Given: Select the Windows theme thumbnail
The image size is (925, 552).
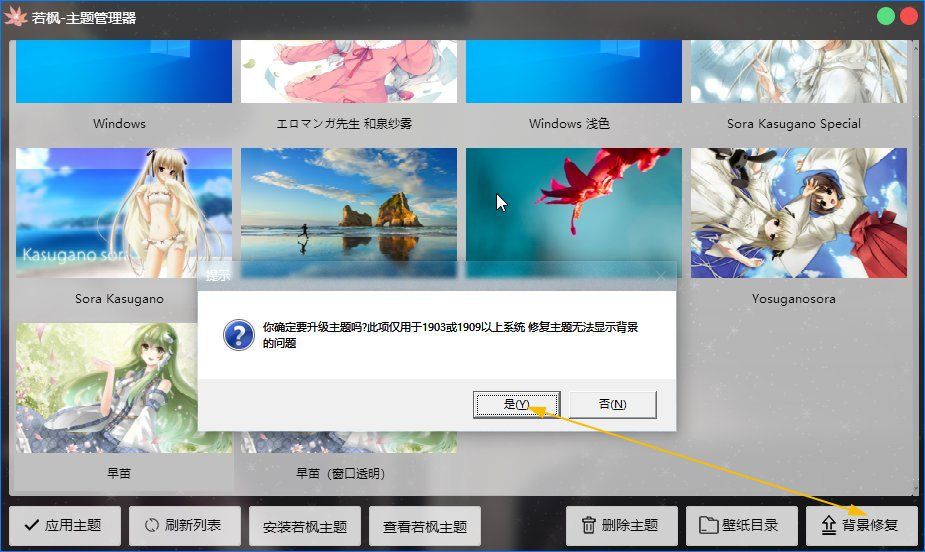Looking at the screenshot, I should click(x=124, y=71).
